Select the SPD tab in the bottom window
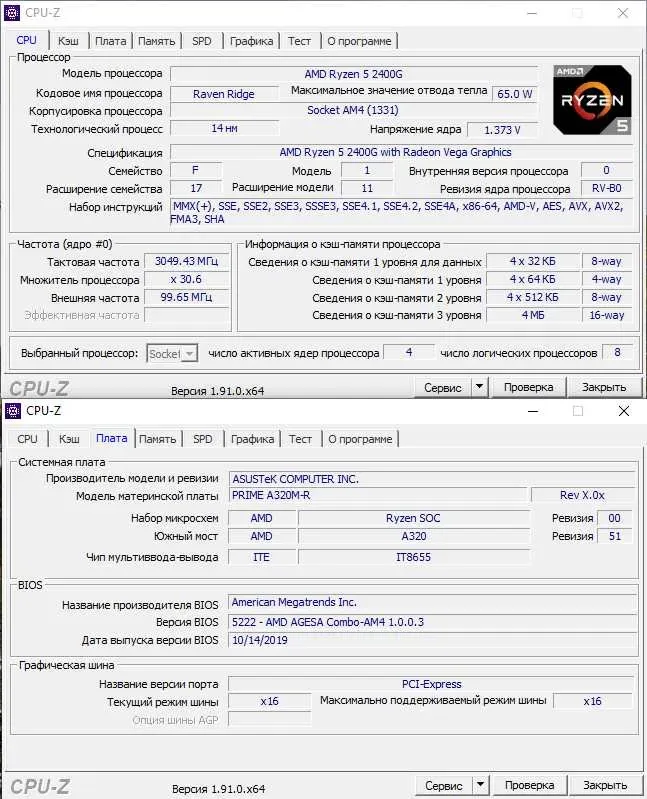The width and height of the screenshot is (647, 799). 203,439
